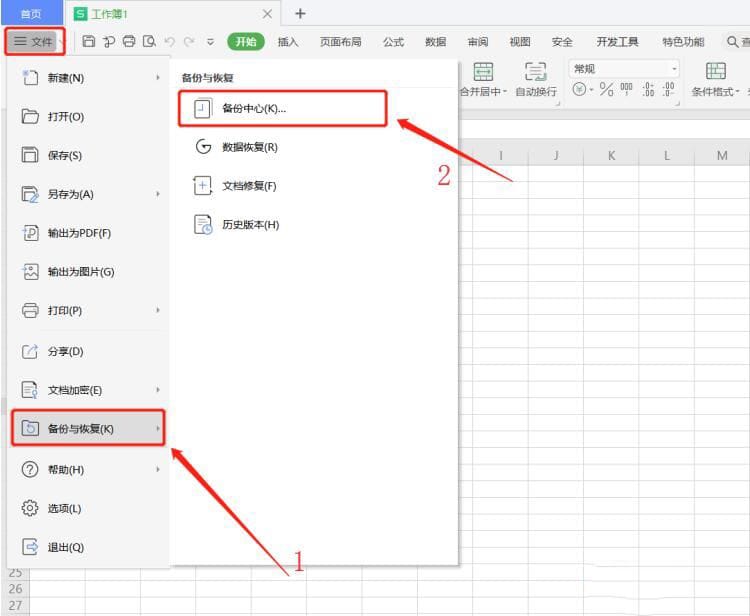Click 文档修复(F) submenu item
This screenshot has width=750, height=616.
point(282,186)
